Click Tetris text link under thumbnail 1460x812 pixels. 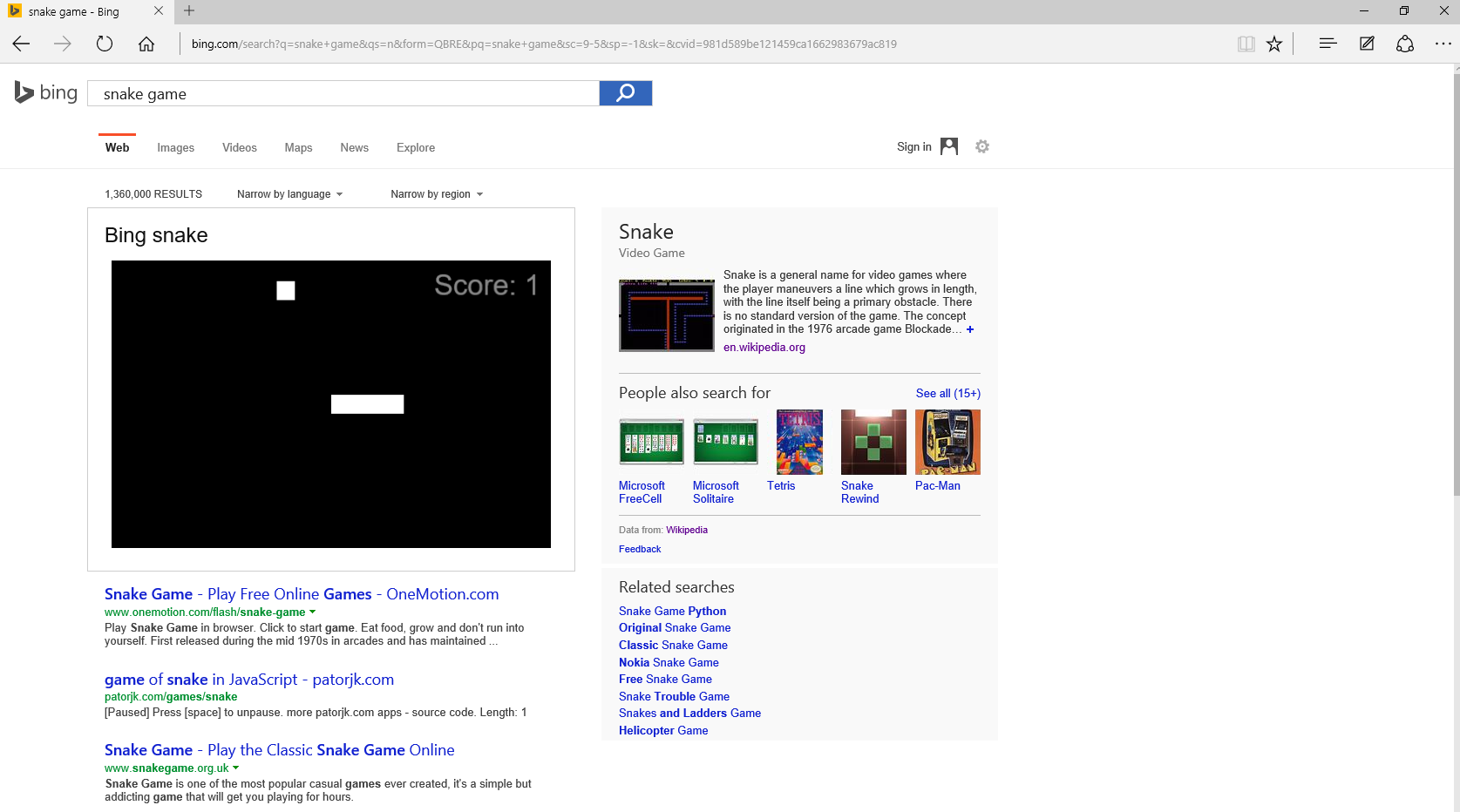point(781,486)
